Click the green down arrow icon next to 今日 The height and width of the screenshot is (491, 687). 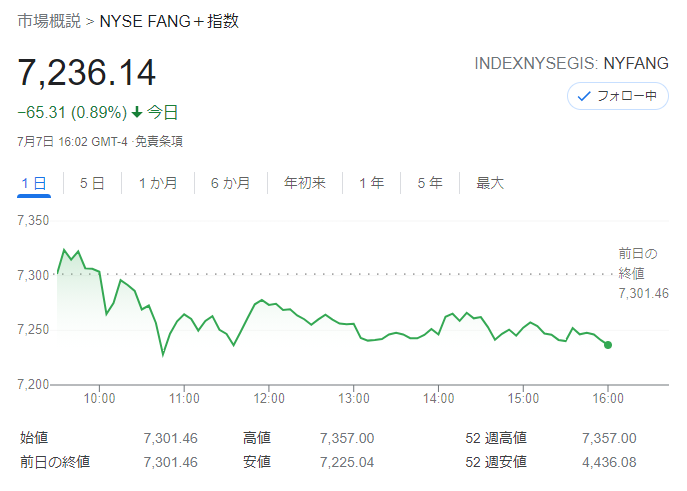pos(137,113)
